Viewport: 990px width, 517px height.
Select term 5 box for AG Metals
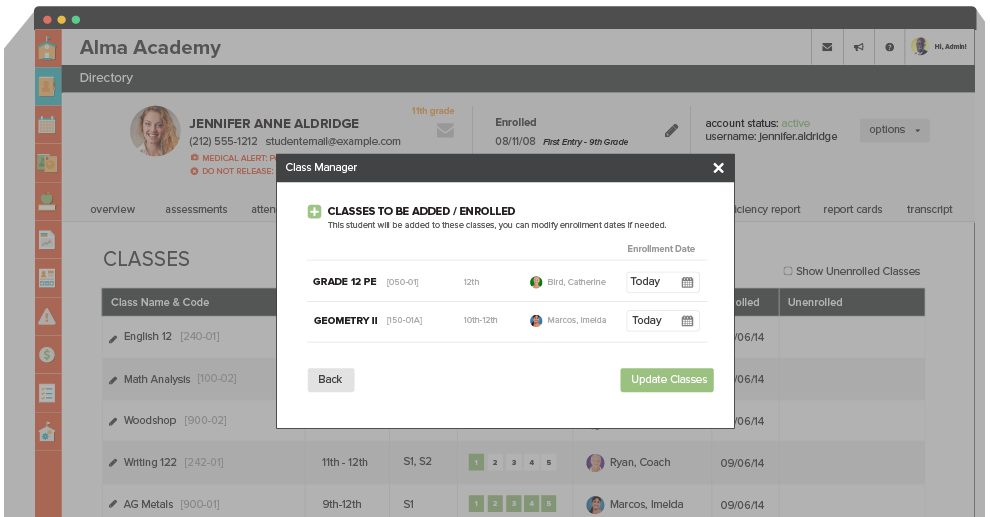(x=548, y=504)
